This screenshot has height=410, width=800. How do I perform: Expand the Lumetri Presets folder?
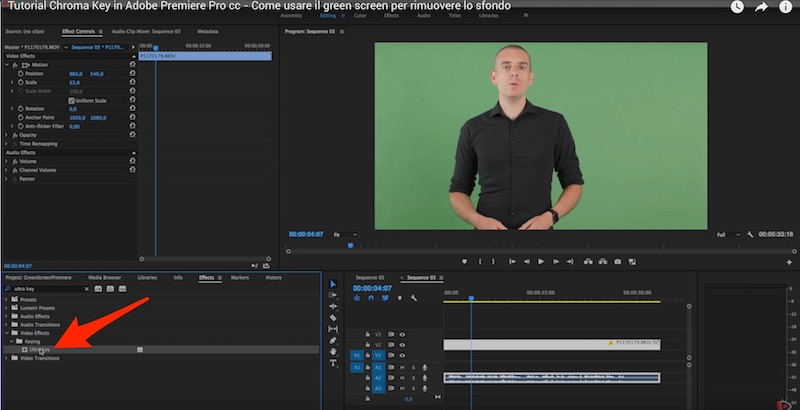(8, 309)
